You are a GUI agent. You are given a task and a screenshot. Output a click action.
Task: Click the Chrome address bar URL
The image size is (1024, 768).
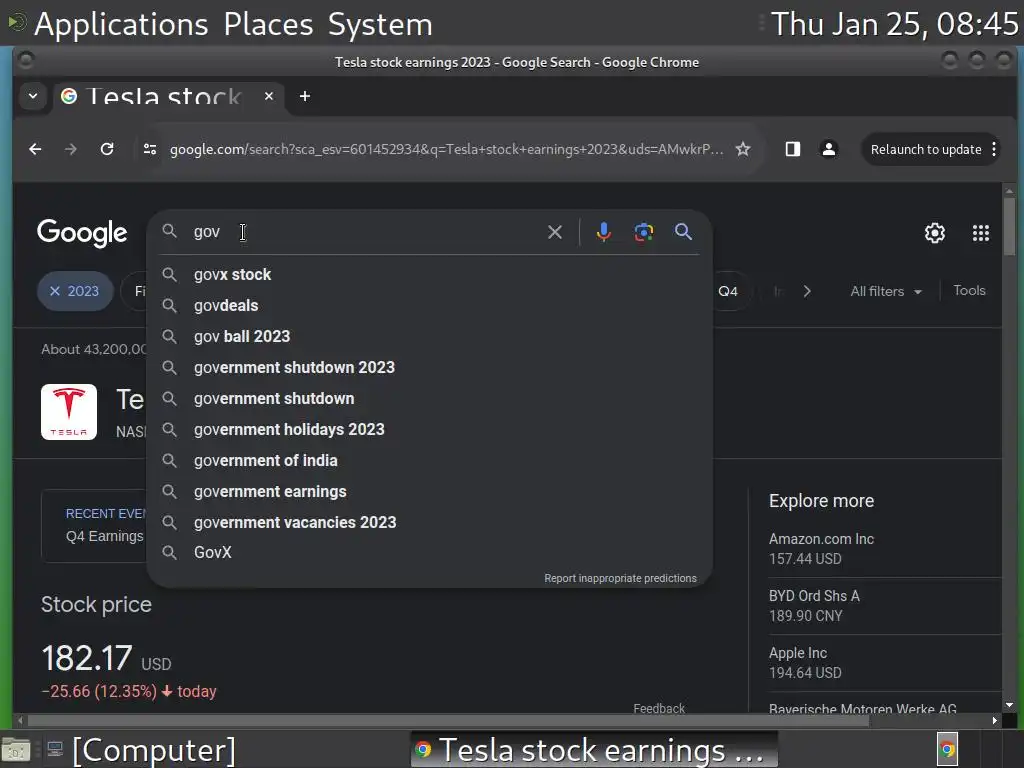coord(446,150)
